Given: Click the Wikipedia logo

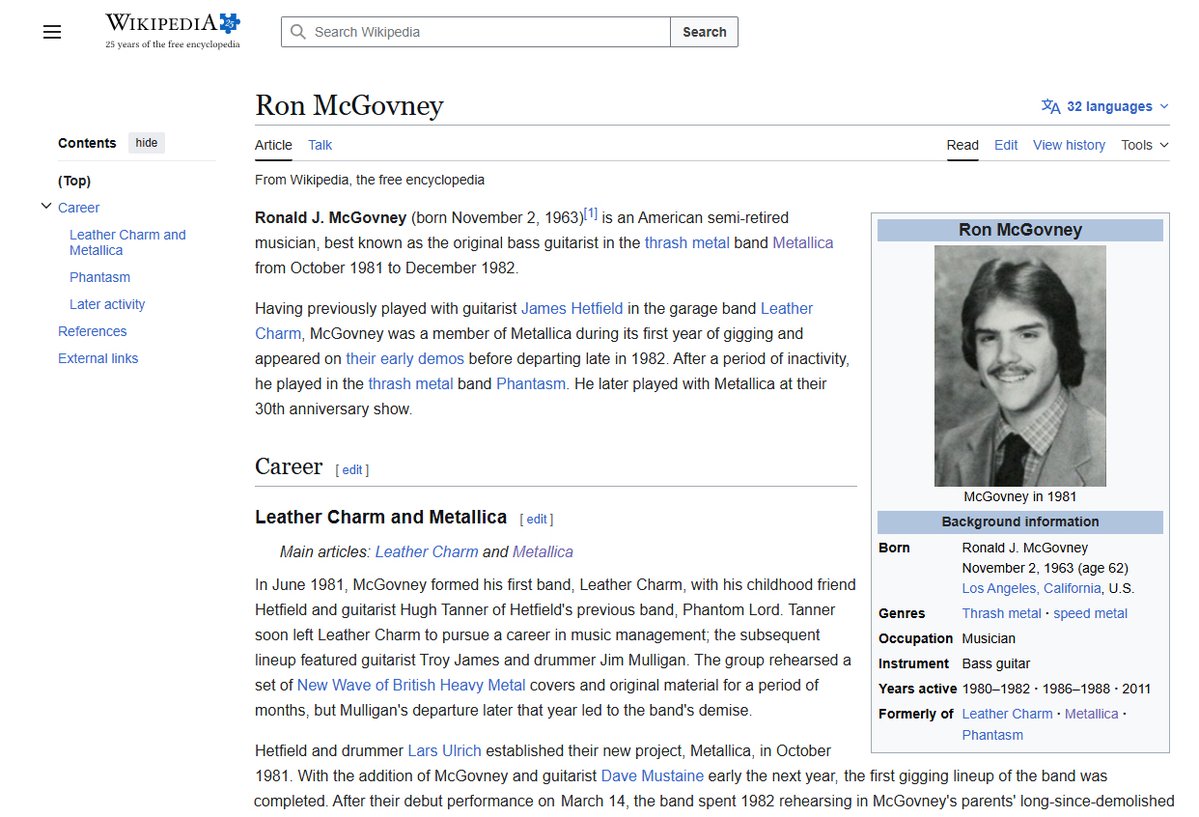Looking at the screenshot, I should coord(173,31).
